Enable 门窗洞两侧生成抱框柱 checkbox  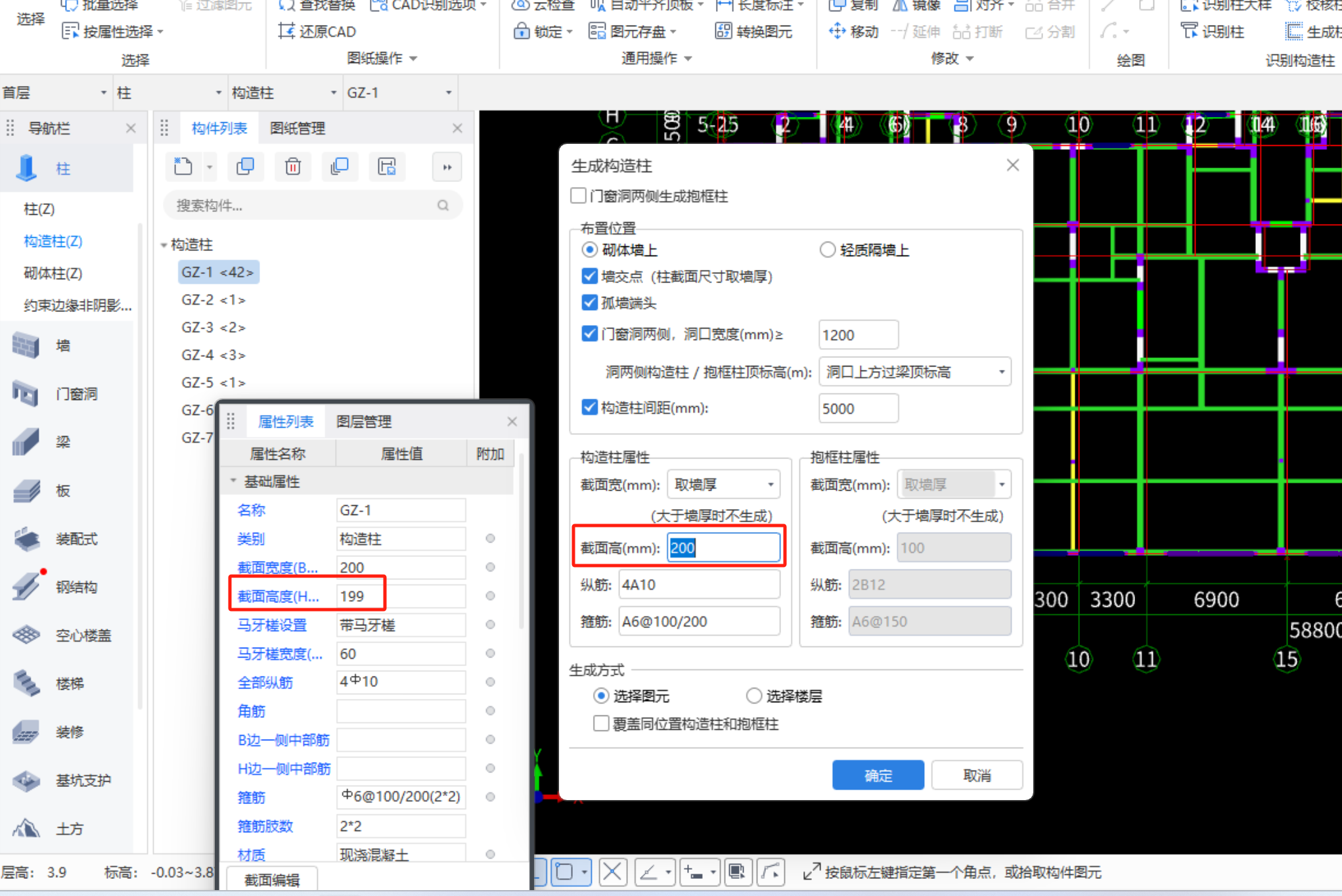pyautogui.click(x=579, y=196)
